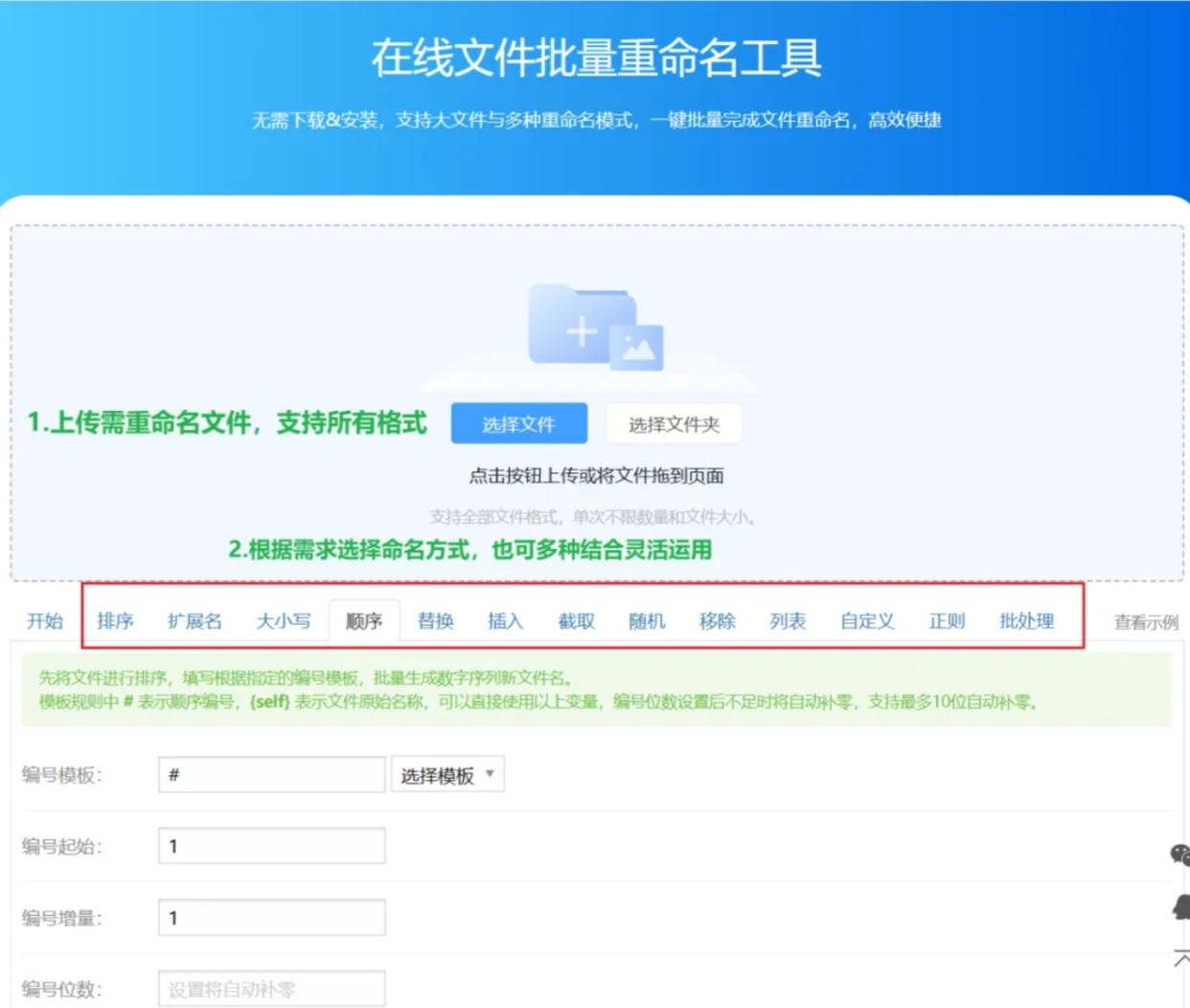The width and height of the screenshot is (1190, 1008).
Task: Click the 选择文件夹 button
Action: click(x=674, y=424)
